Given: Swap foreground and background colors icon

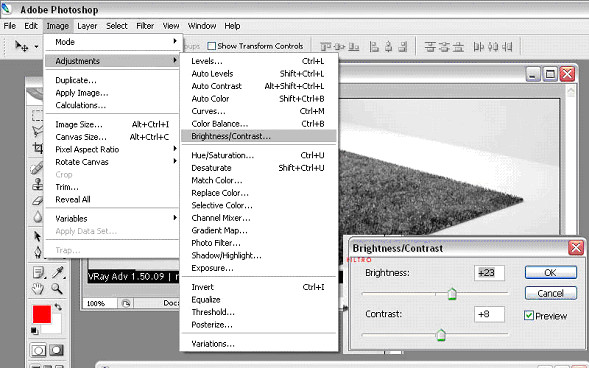Looking at the screenshot, I should click(58, 307).
